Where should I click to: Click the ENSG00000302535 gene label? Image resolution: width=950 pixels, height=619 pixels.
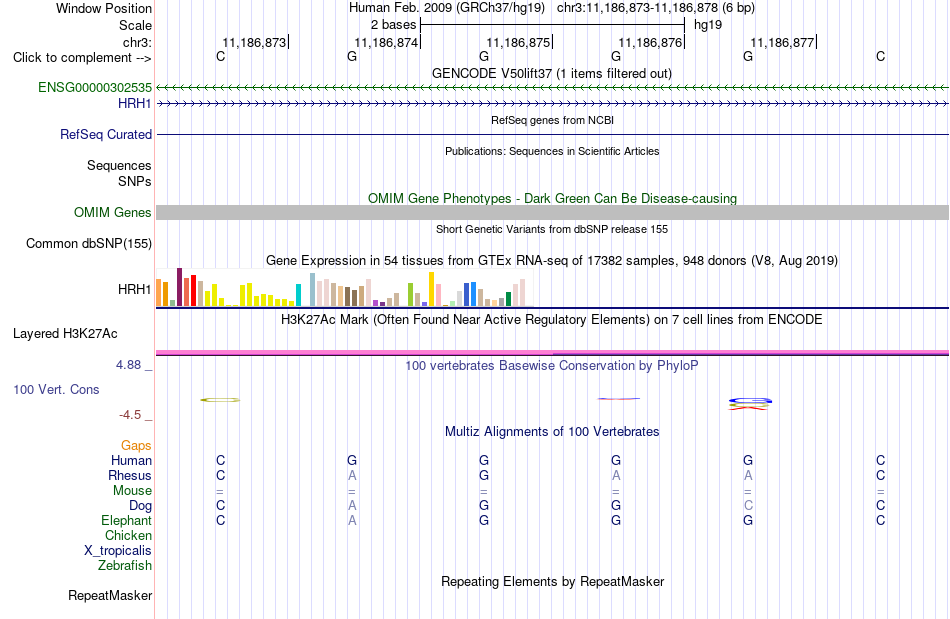95,87
